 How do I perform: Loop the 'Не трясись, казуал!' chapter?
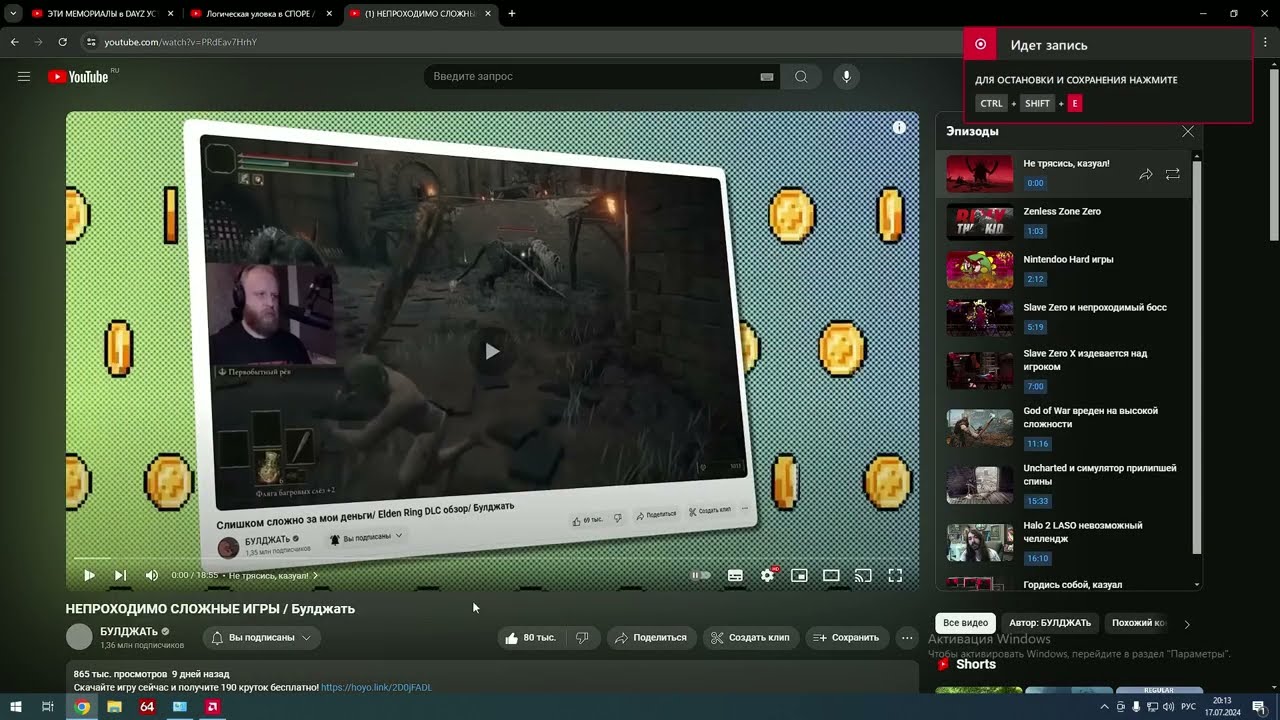point(1173,174)
